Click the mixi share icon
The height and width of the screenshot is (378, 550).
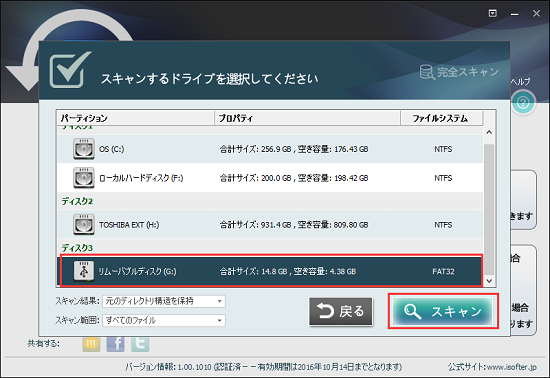tap(91, 343)
